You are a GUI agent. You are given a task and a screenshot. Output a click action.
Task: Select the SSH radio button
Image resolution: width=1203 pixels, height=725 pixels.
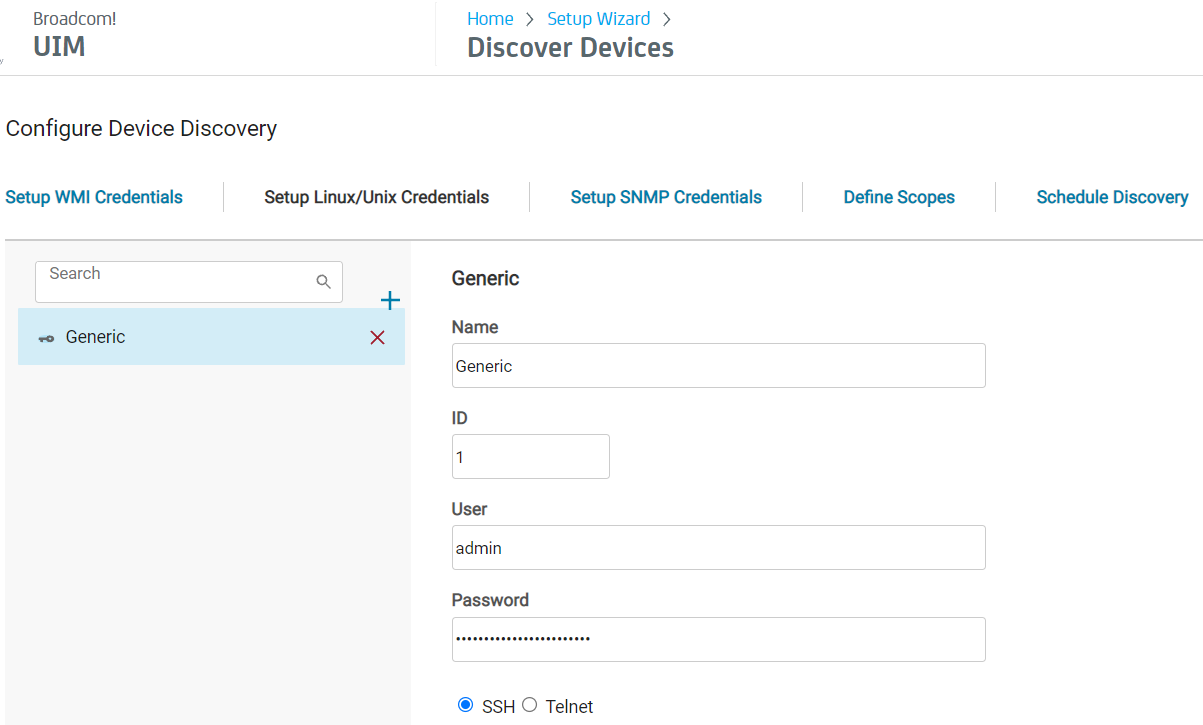[465, 705]
